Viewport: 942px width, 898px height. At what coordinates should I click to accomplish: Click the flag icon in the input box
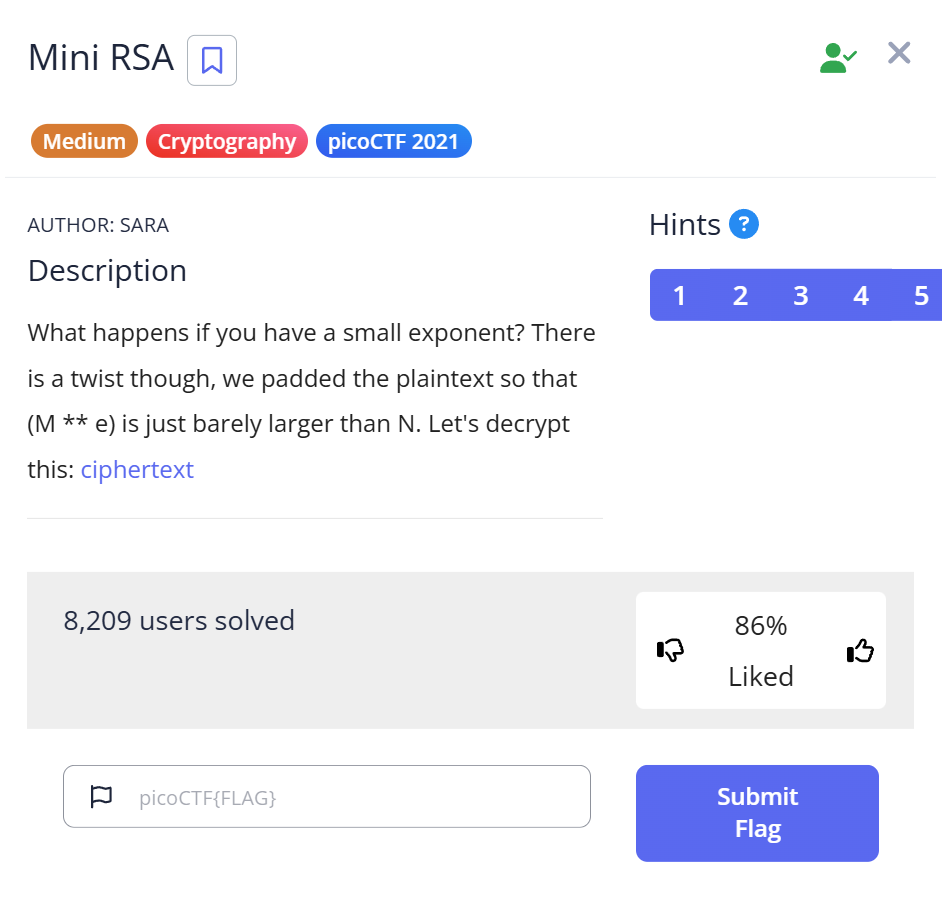pos(101,797)
